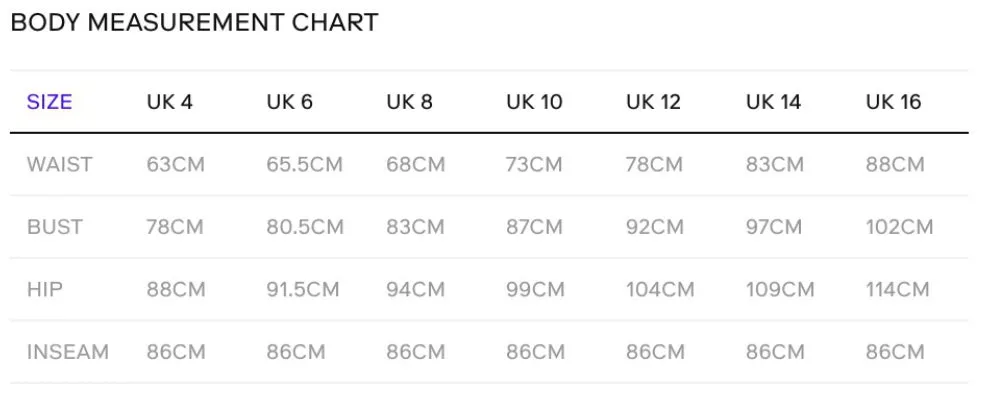
Task: Click the 87CM bust value
Action: (534, 227)
